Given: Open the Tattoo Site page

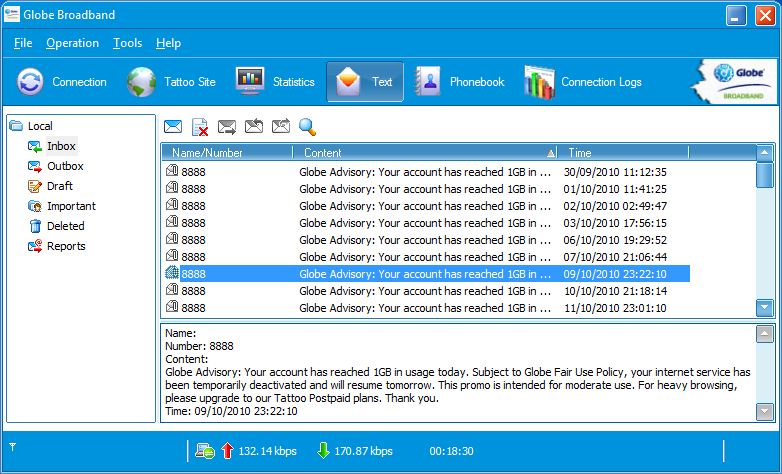Looking at the screenshot, I should (x=171, y=82).
